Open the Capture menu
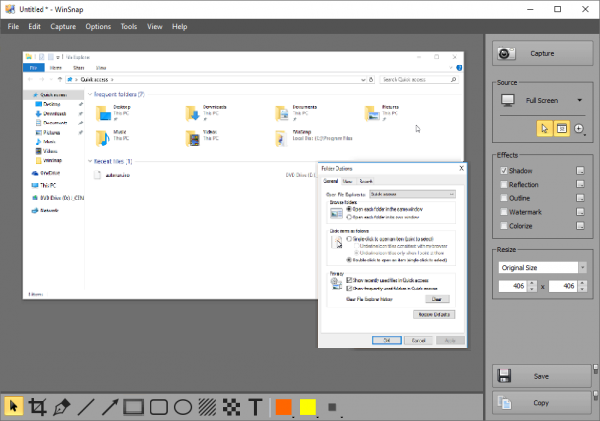 click(63, 26)
